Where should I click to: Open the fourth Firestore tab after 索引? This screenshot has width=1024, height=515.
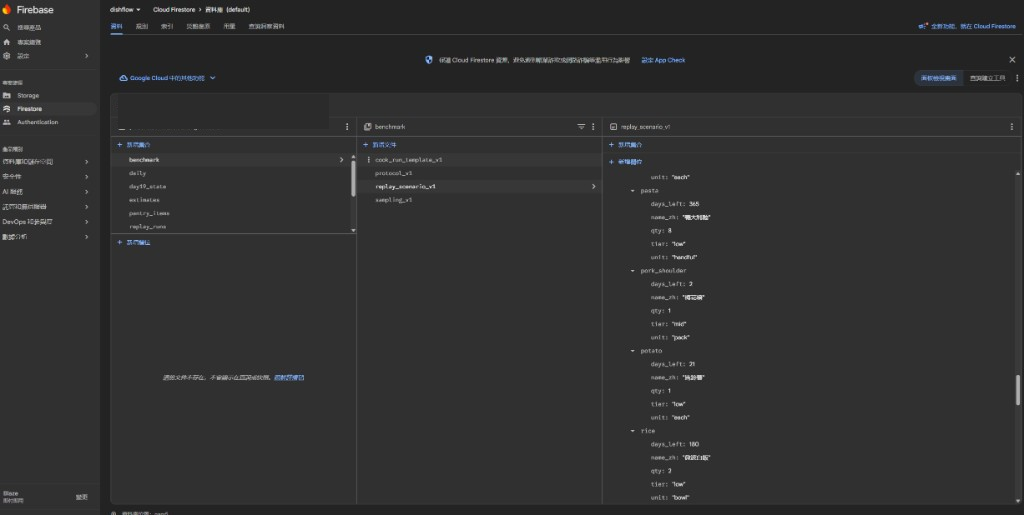[198, 27]
